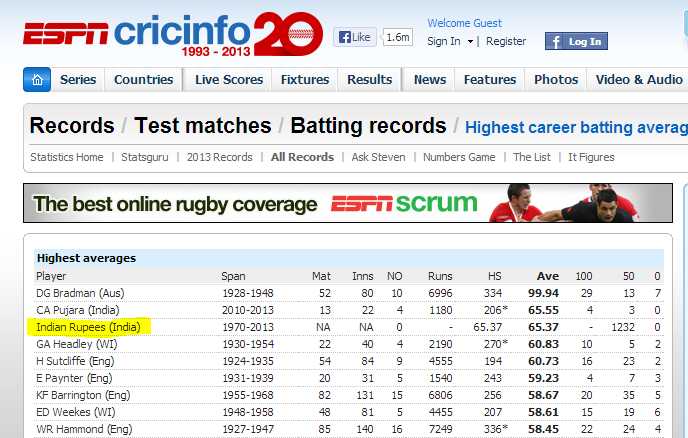The height and width of the screenshot is (438, 688).
Task: Go to the Live Scores tab
Action: coord(227,80)
